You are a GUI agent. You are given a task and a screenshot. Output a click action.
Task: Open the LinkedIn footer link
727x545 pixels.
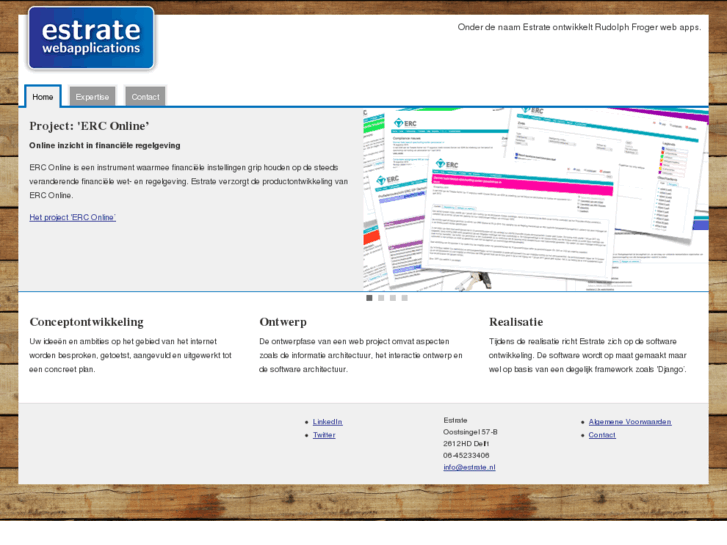[327, 422]
